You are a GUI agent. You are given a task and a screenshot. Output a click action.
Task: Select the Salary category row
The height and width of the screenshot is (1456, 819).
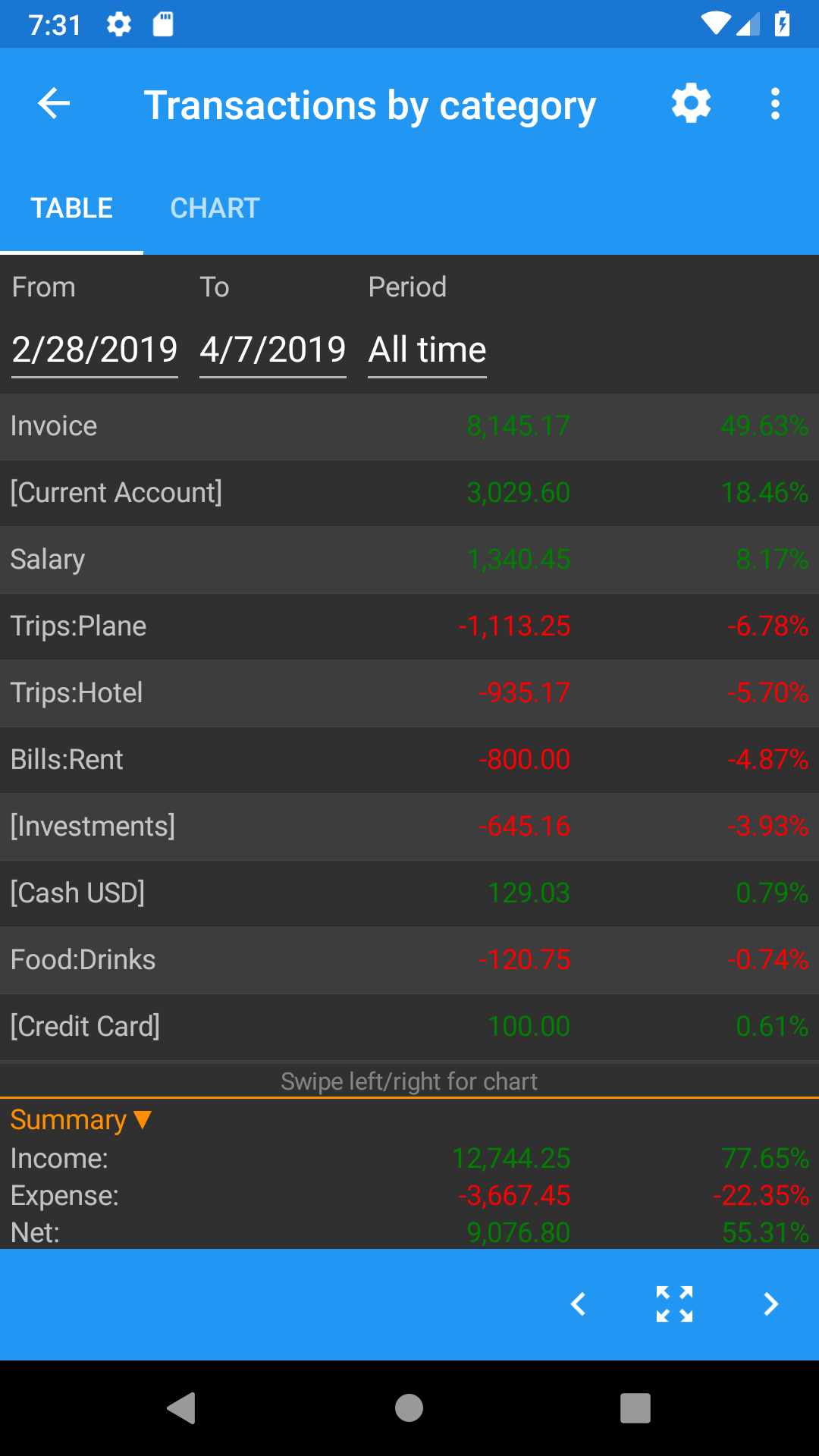[409, 560]
